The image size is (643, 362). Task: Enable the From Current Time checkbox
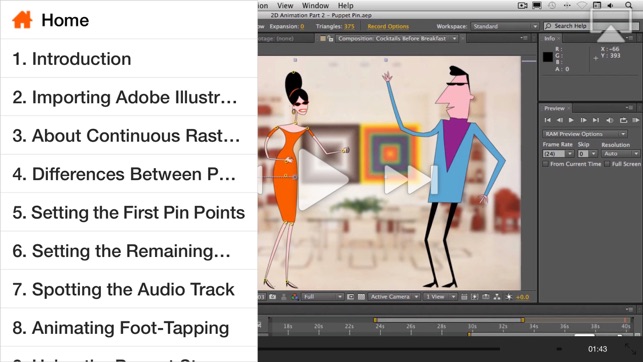(545, 164)
